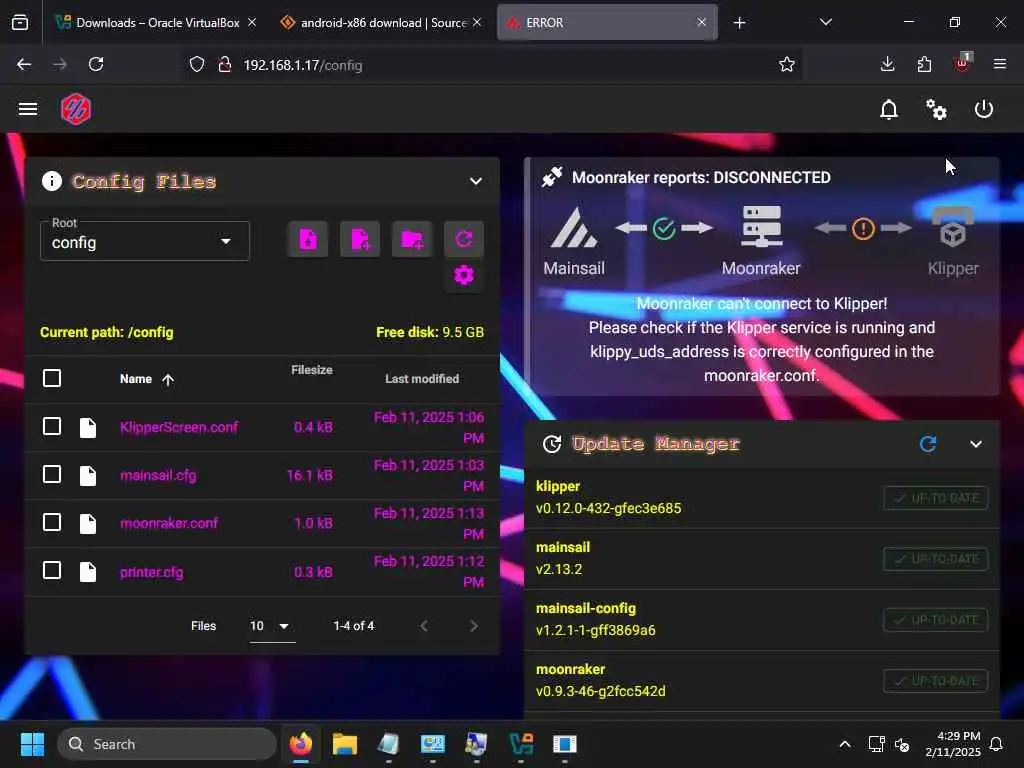The width and height of the screenshot is (1024, 768).
Task: Open the Firefox application menu
Action: [999, 64]
